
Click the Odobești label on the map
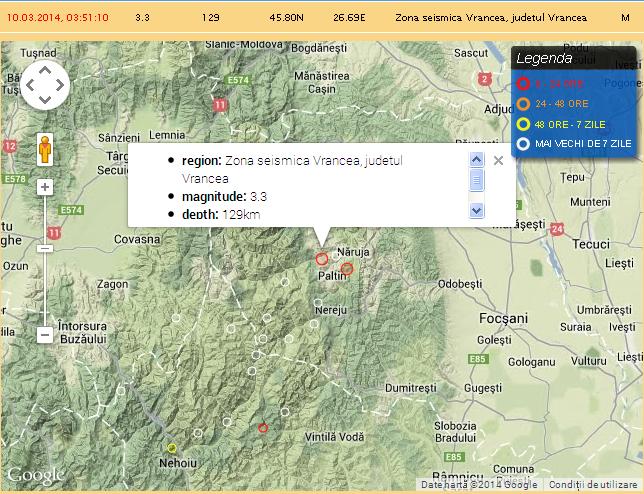(x=460, y=284)
